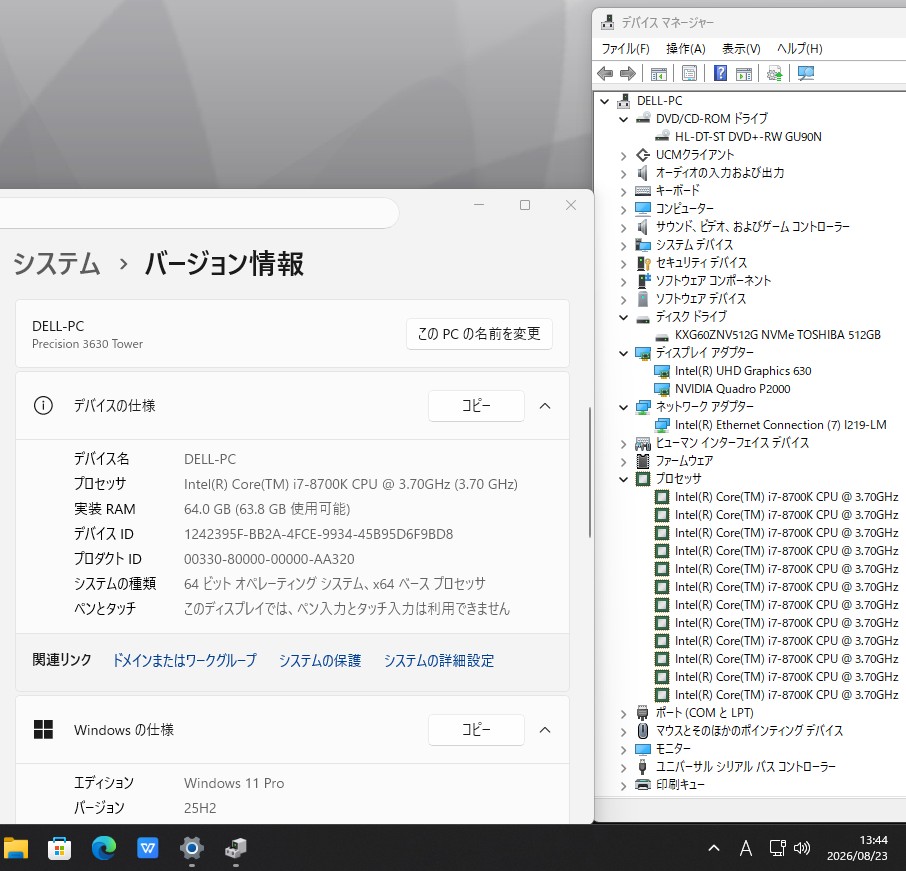Click Settings gear on taskbar
This screenshot has height=871, width=906.
point(192,848)
